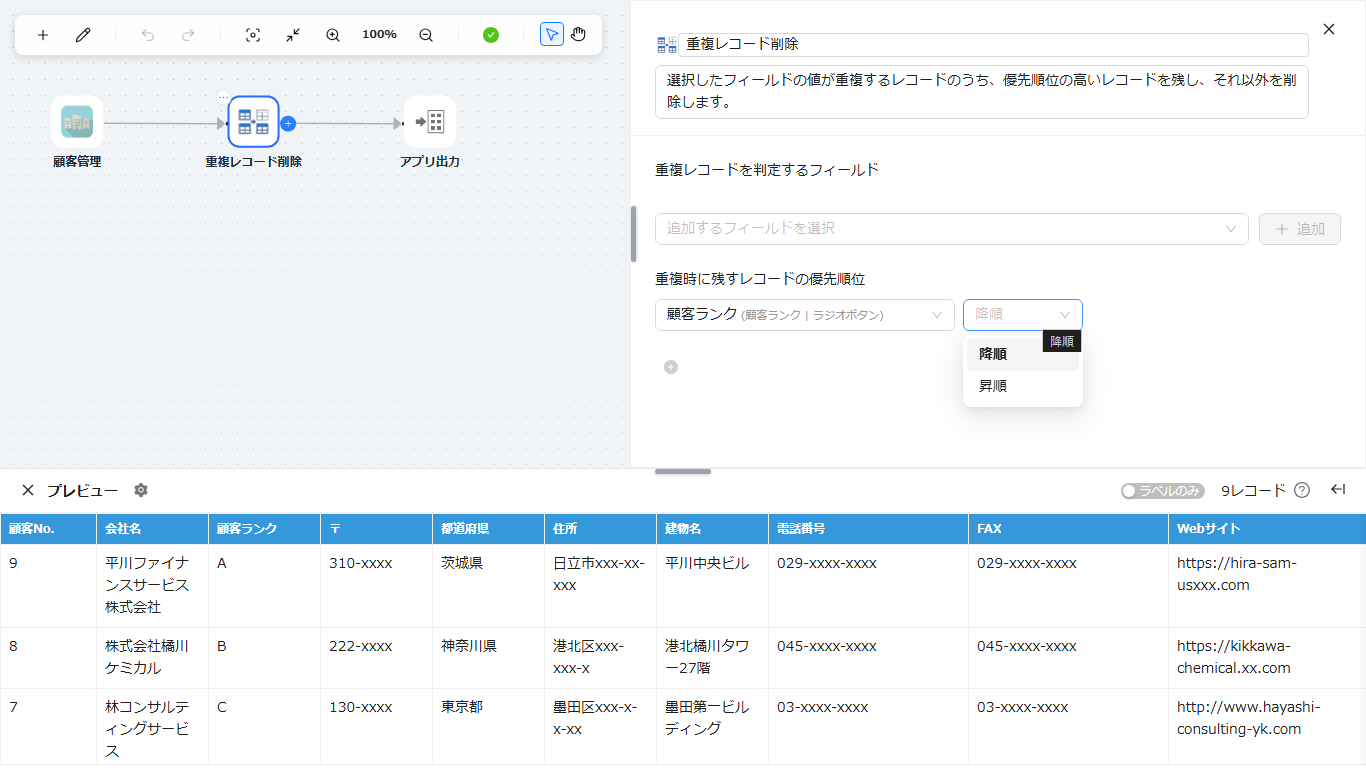
Task: Click the horizontal preview resize handle
Action: tap(683, 471)
